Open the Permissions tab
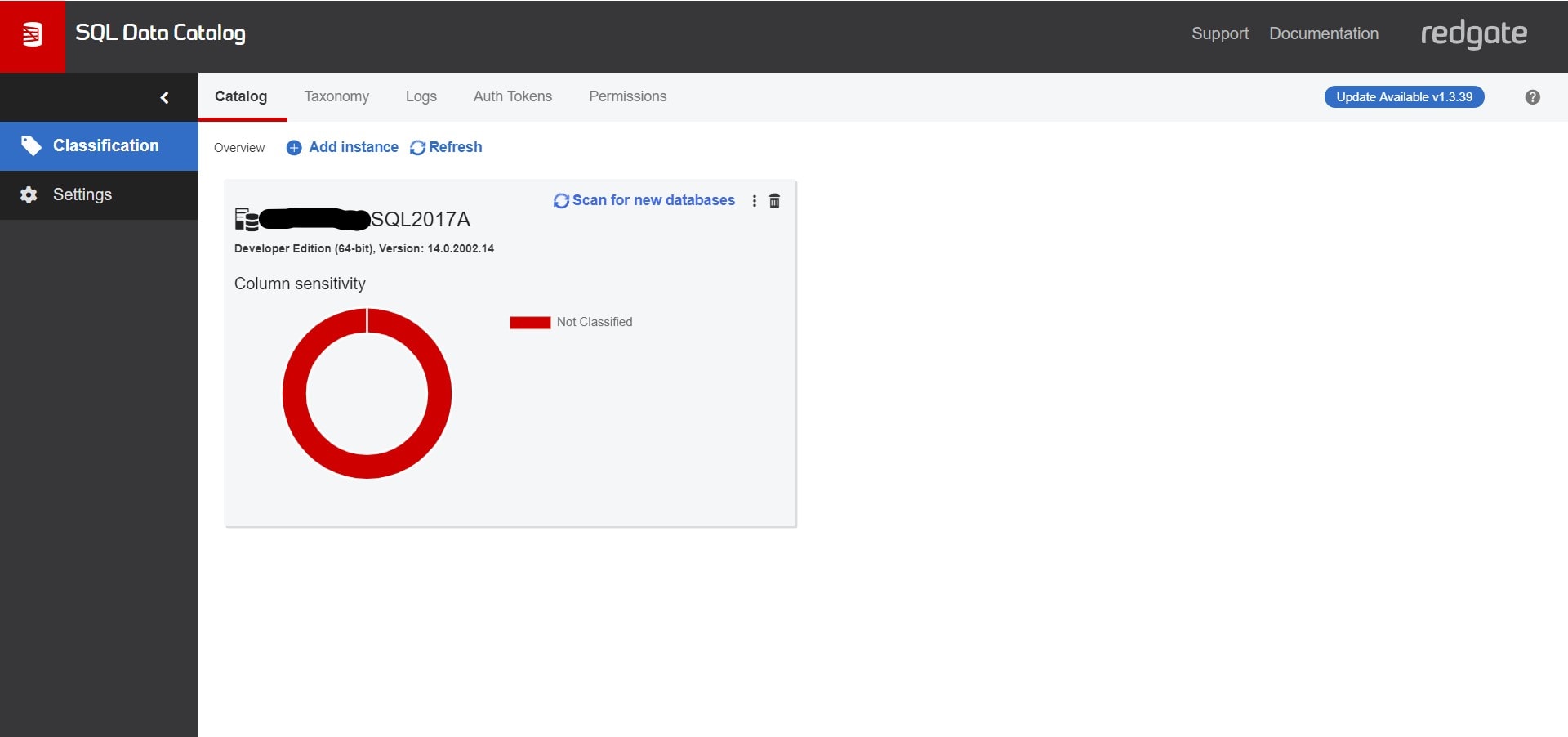The image size is (1568, 737). point(628,96)
